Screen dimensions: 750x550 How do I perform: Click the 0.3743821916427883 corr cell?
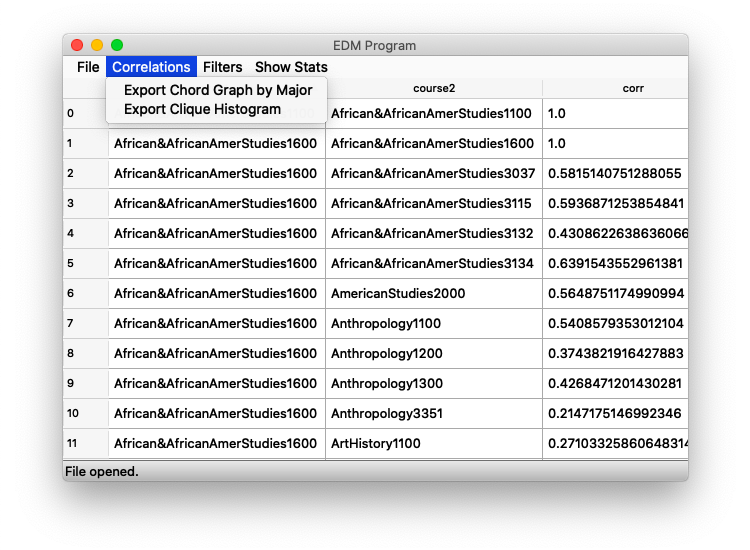tap(614, 354)
